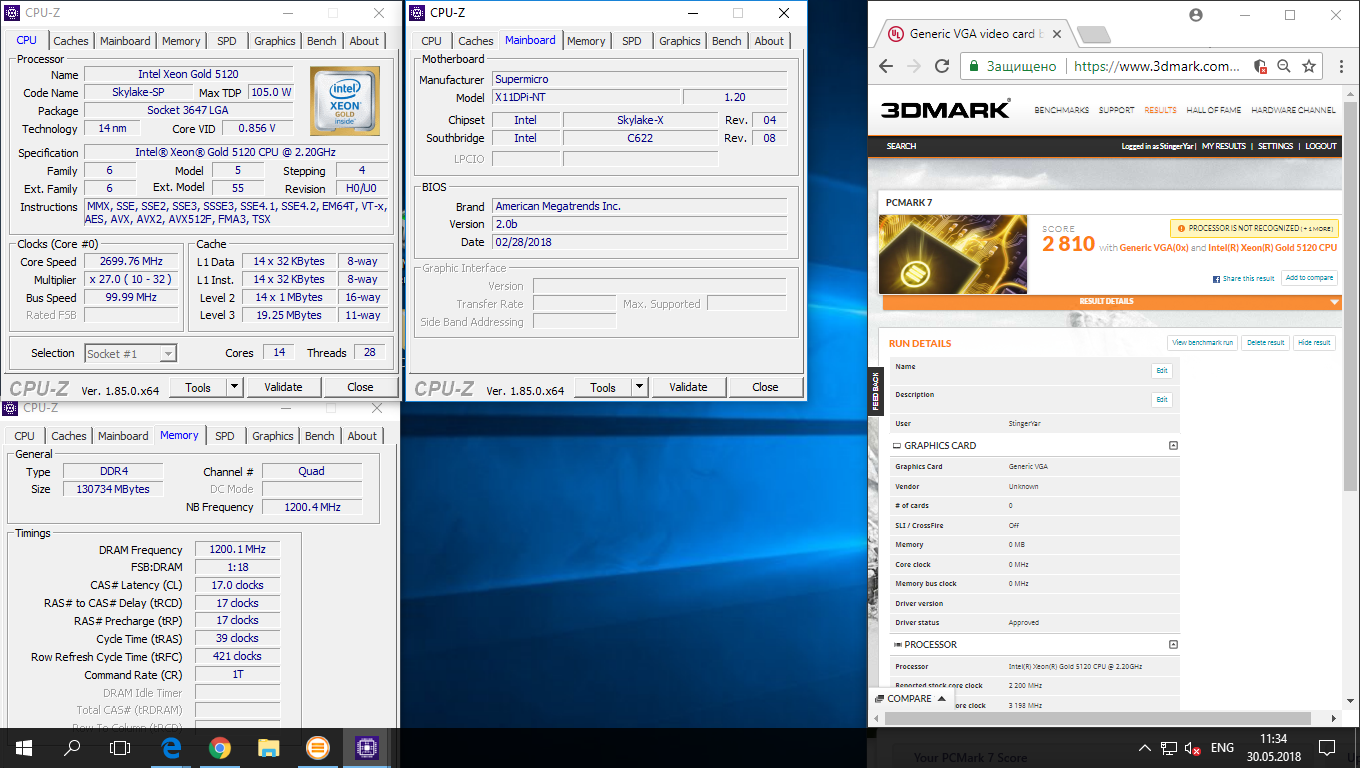The width and height of the screenshot is (1360, 768).
Task: Collapse the GRAPHICS CARD section
Action: 1173,446
